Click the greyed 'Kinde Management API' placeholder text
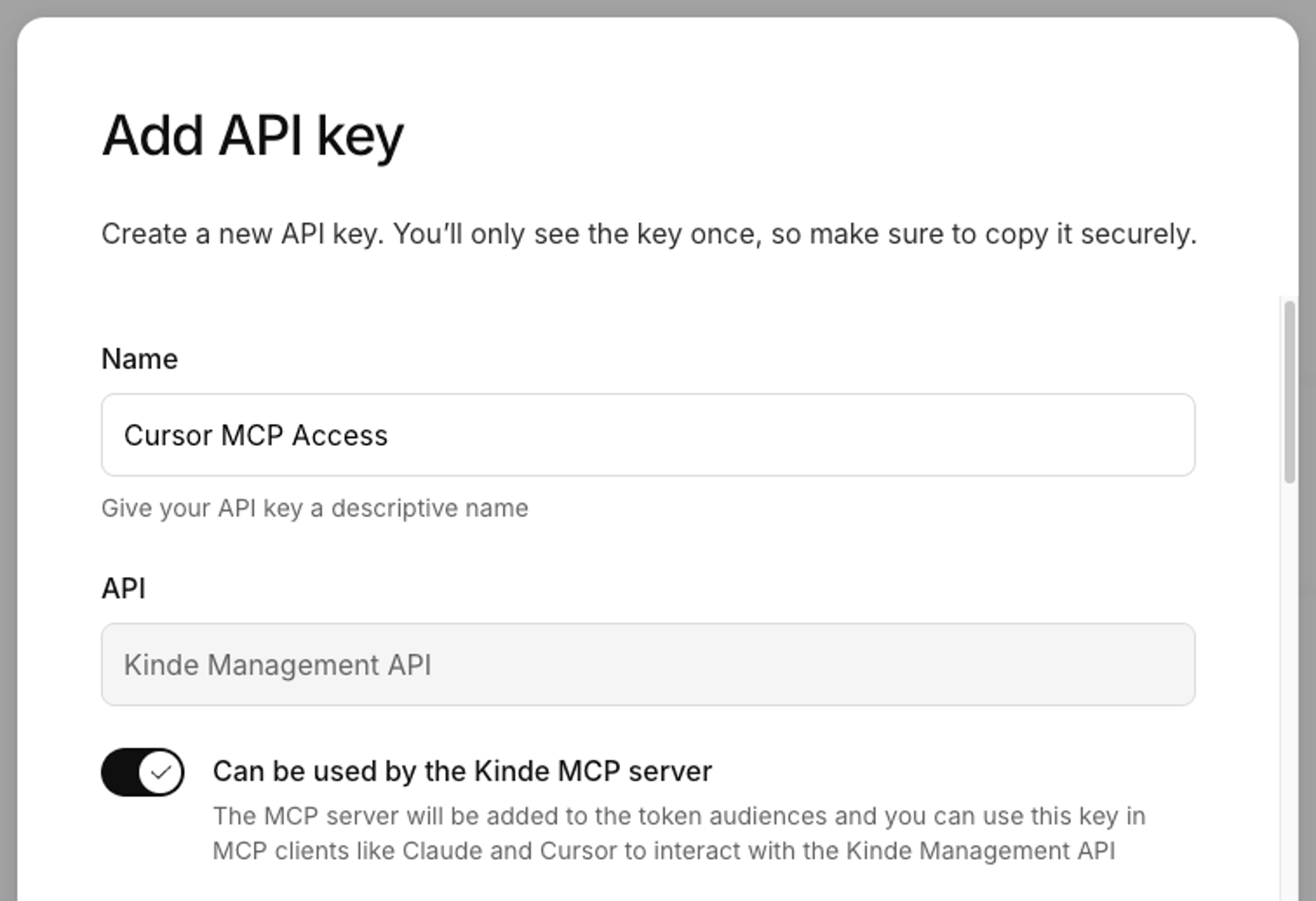The width and height of the screenshot is (1316, 901). [x=278, y=665]
